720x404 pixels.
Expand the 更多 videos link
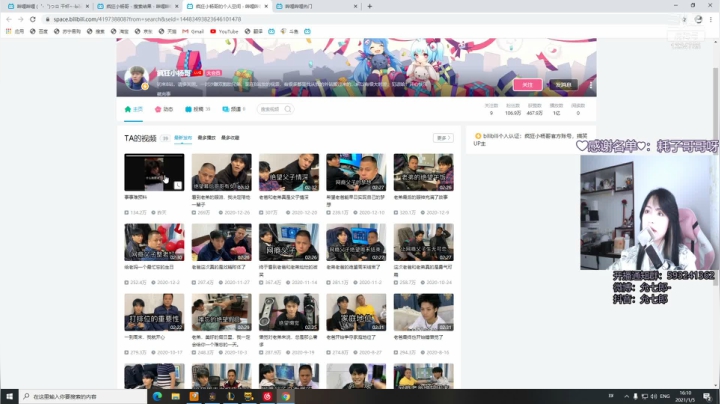point(443,138)
